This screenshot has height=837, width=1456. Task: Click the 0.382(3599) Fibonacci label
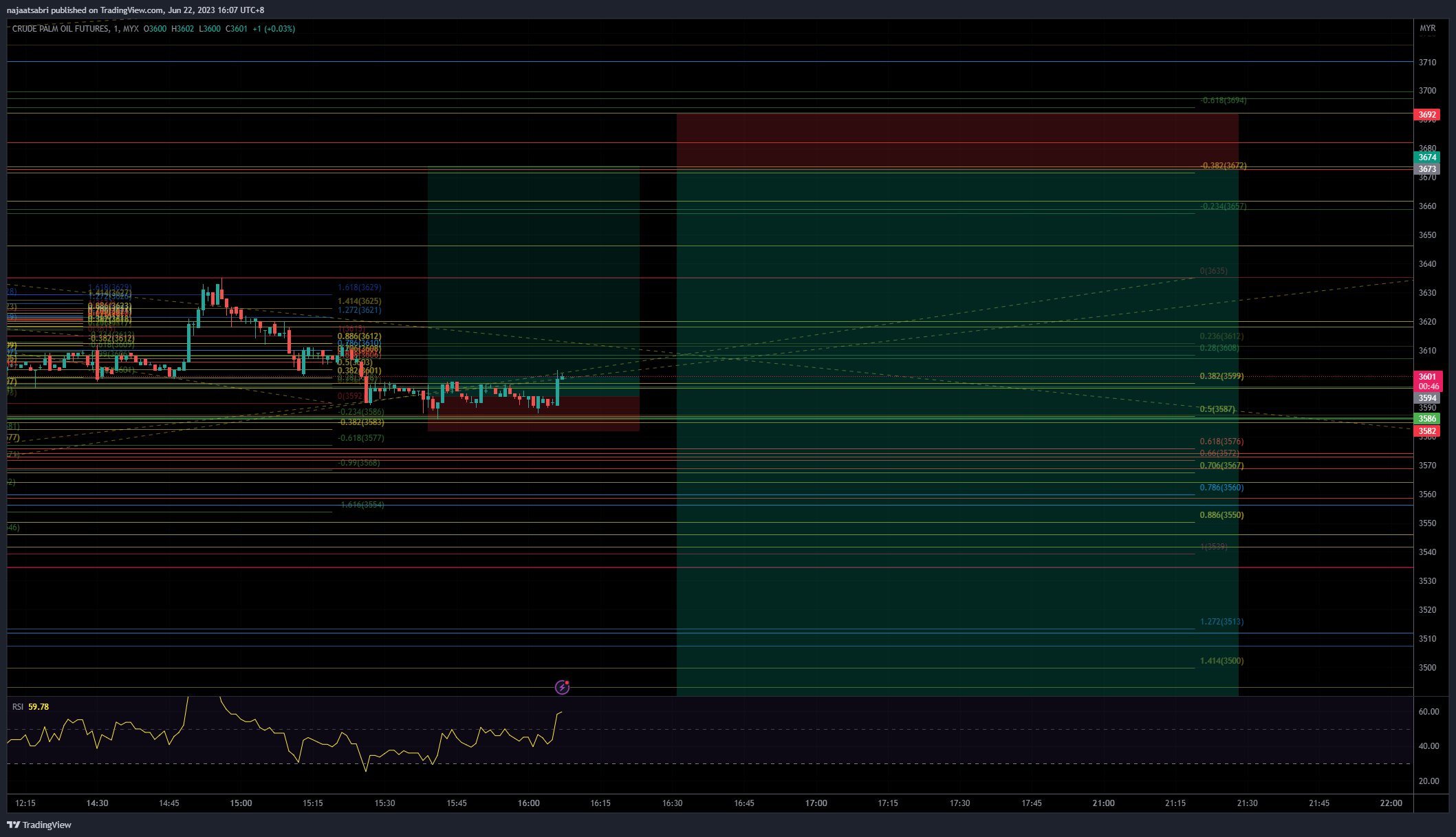(1221, 376)
